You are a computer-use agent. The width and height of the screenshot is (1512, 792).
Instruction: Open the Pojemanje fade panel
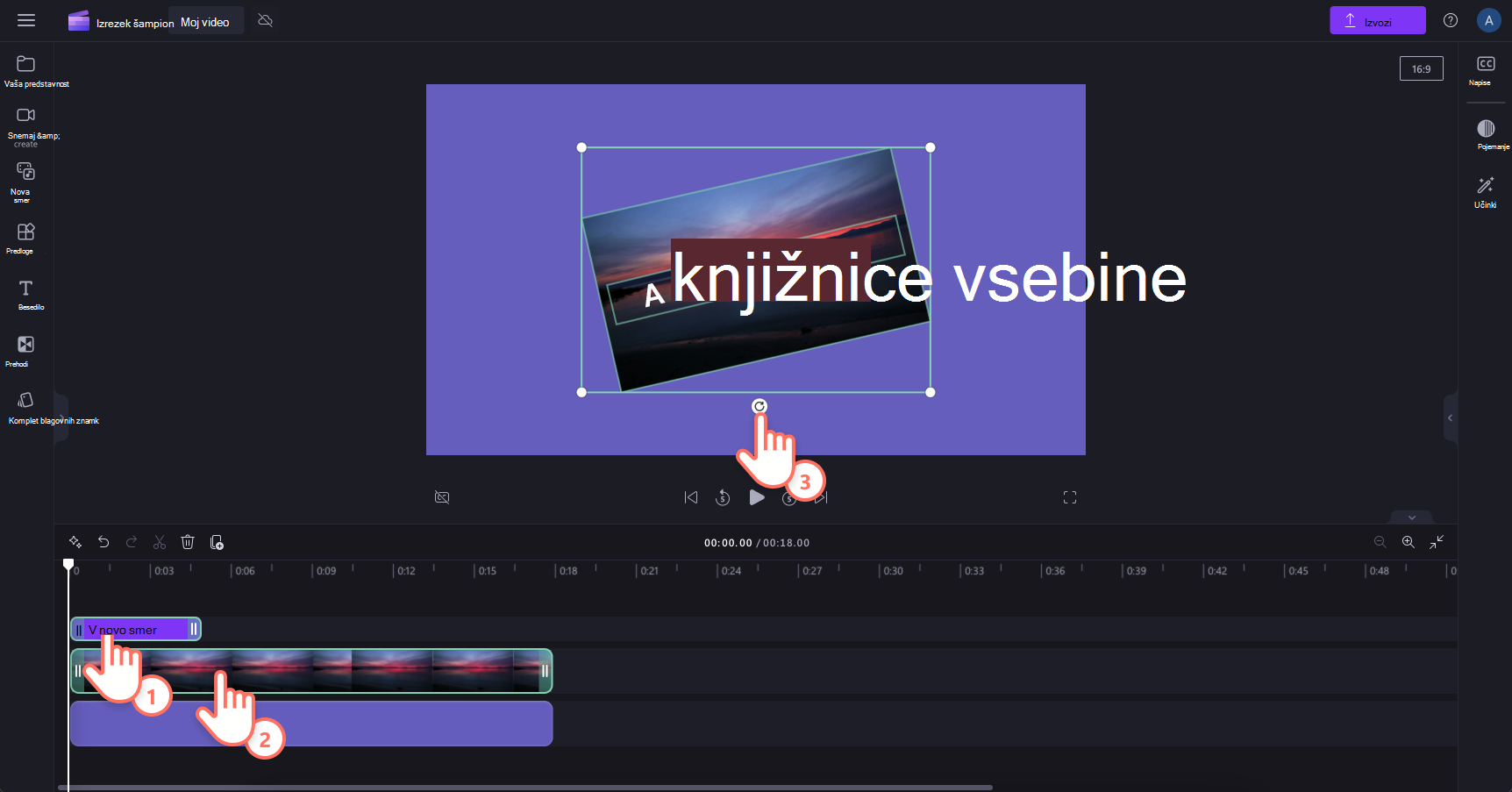1486,134
